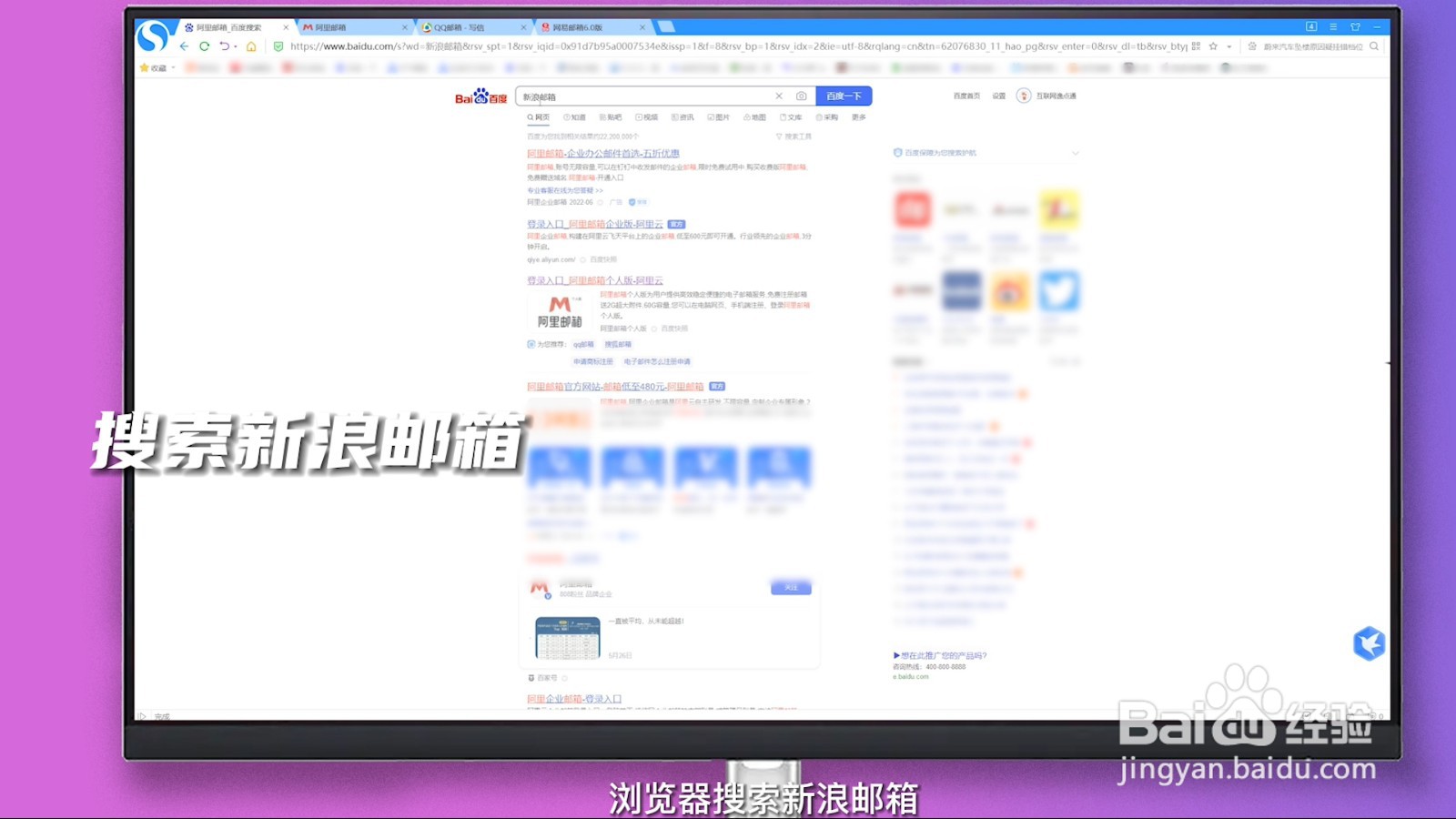The image size is (1456, 819).
Task: Click 想在此推广您的产品吗 link
Action: coord(940,655)
